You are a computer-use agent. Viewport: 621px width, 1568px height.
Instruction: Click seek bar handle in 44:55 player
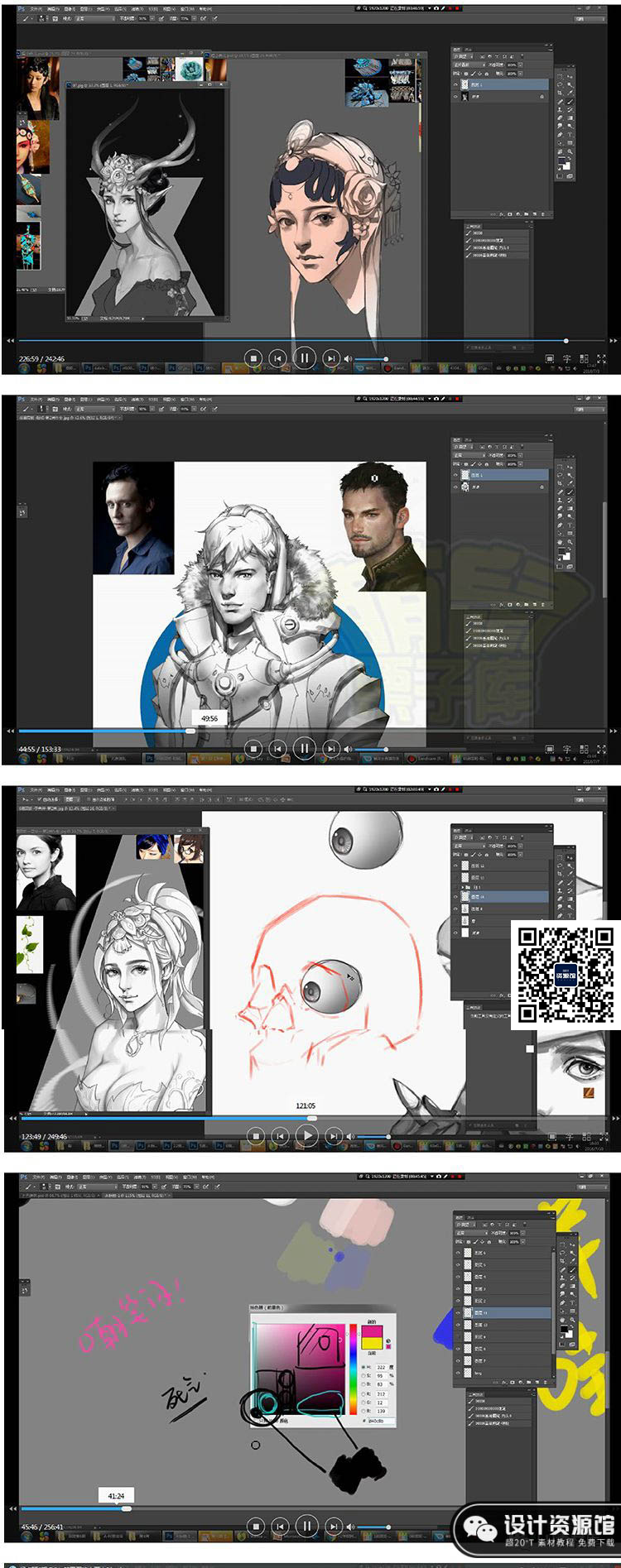point(190,731)
